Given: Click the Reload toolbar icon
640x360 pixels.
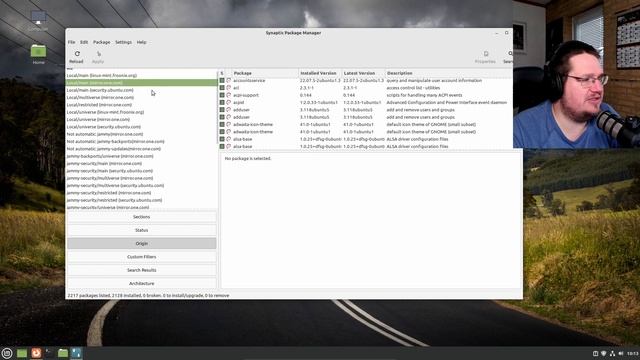Looking at the screenshot, I should click(x=77, y=54).
